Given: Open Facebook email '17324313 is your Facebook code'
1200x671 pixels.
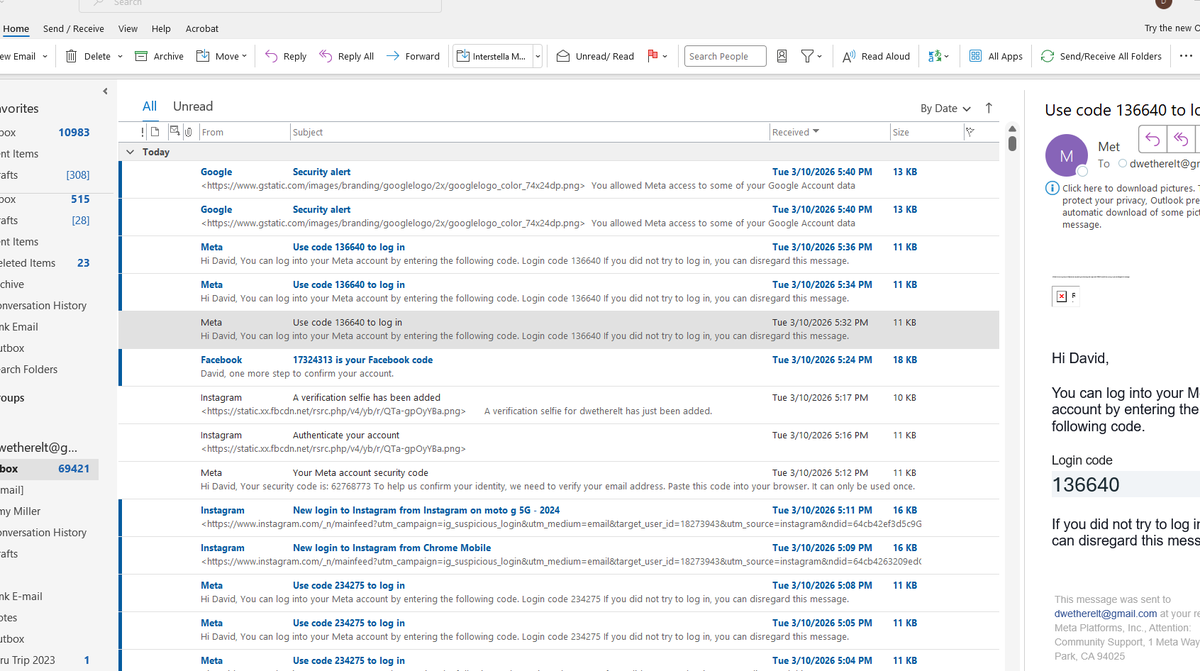Looking at the screenshot, I should click(558, 367).
